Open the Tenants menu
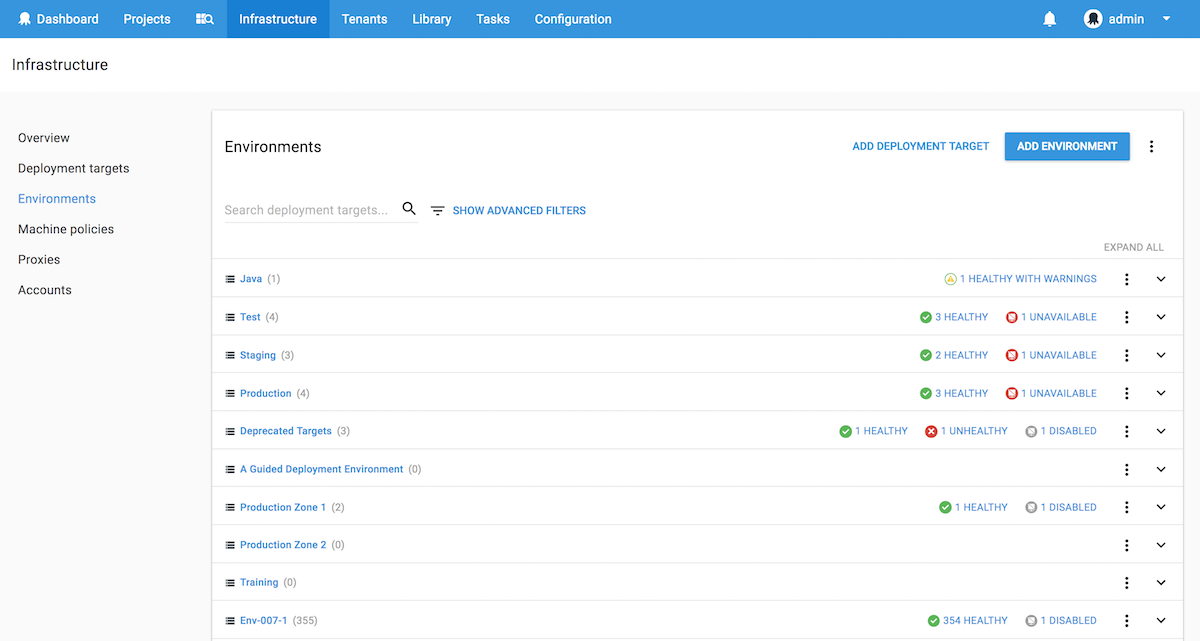 click(x=364, y=19)
